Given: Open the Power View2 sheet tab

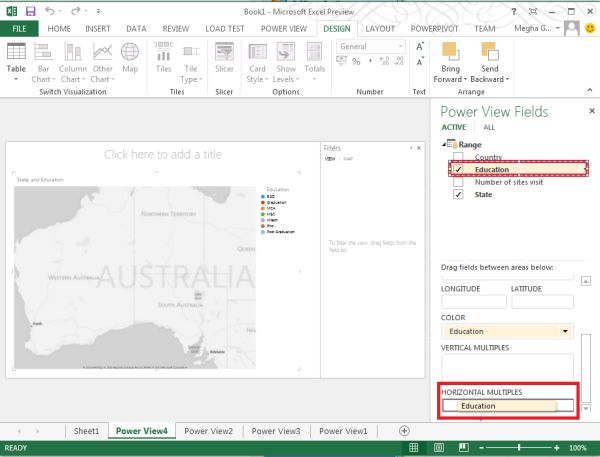Looking at the screenshot, I should click(x=208, y=431).
